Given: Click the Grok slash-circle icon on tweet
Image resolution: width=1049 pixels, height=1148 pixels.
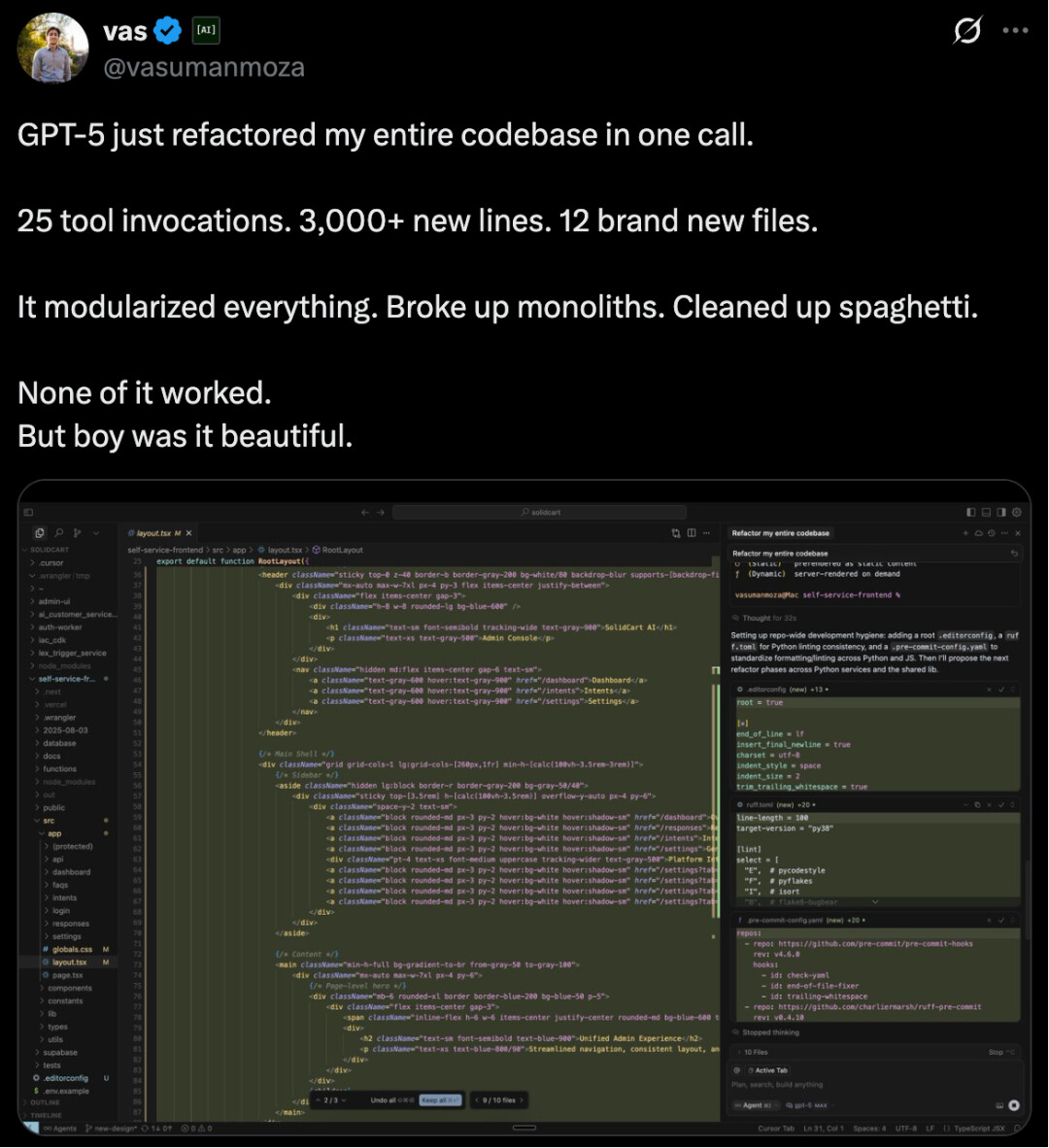Looking at the screenshot, I should (966, 31).
